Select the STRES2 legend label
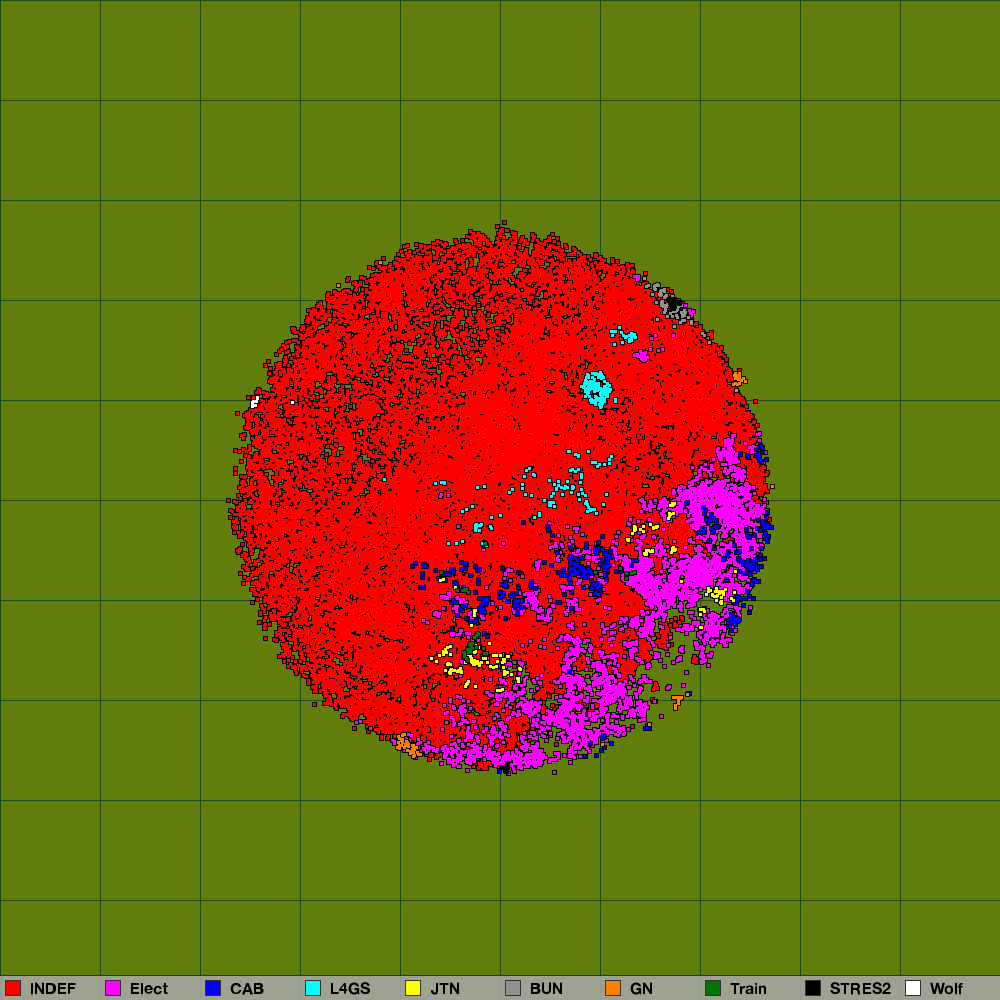 pyautogui.click(x=860, y=989)
